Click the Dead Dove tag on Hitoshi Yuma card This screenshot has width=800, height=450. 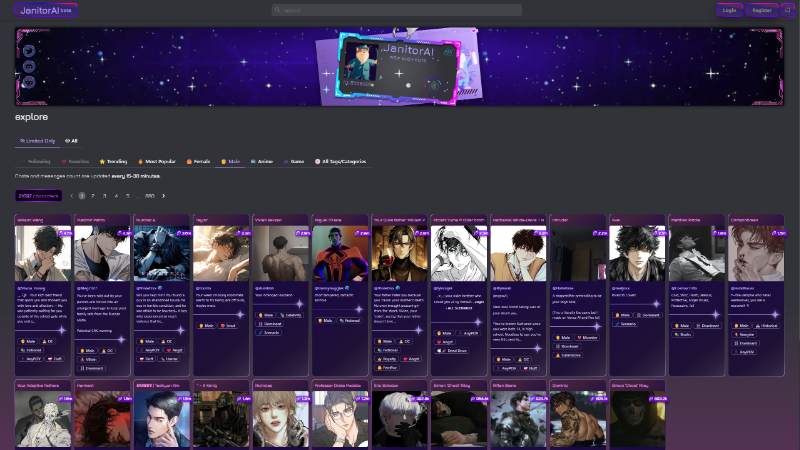(x=452, y=351)
